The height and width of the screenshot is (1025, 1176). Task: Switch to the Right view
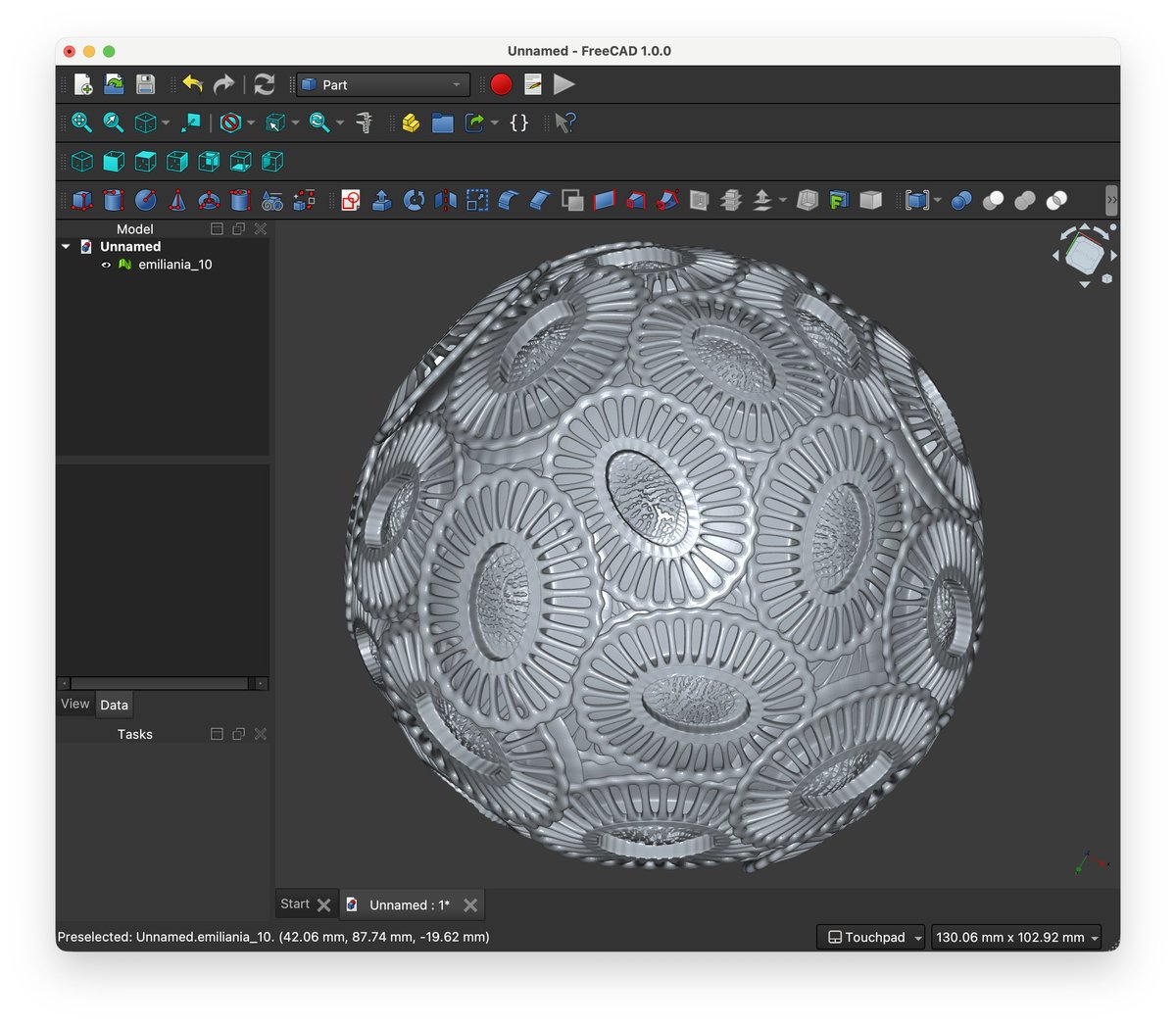pyautogui.click(x=177, y=162)
